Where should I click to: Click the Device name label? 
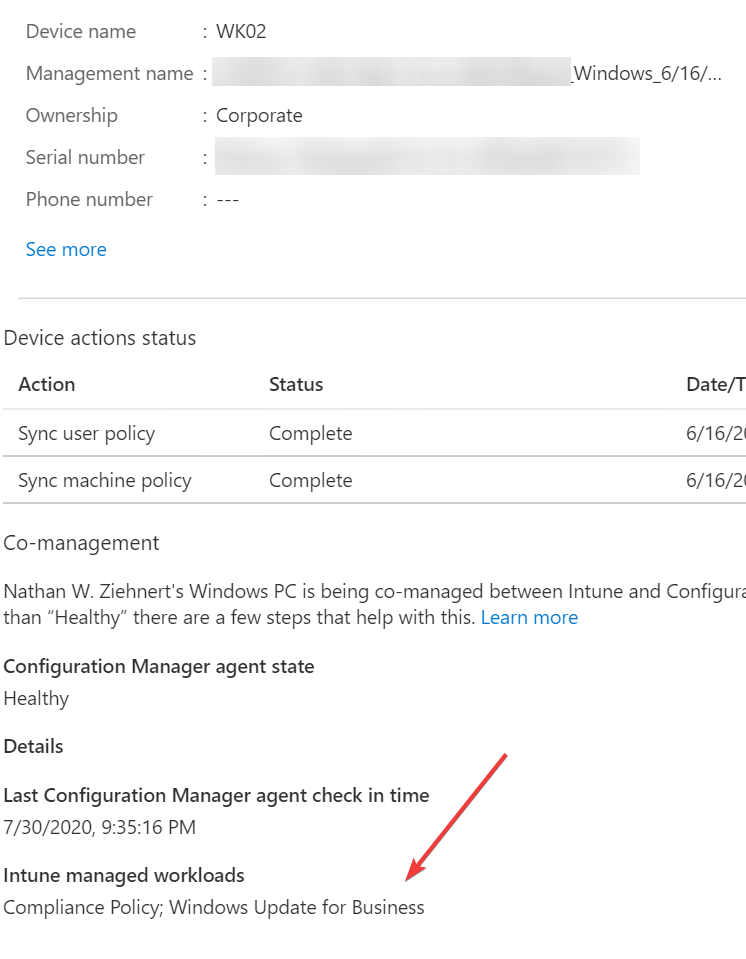(81, 32)
